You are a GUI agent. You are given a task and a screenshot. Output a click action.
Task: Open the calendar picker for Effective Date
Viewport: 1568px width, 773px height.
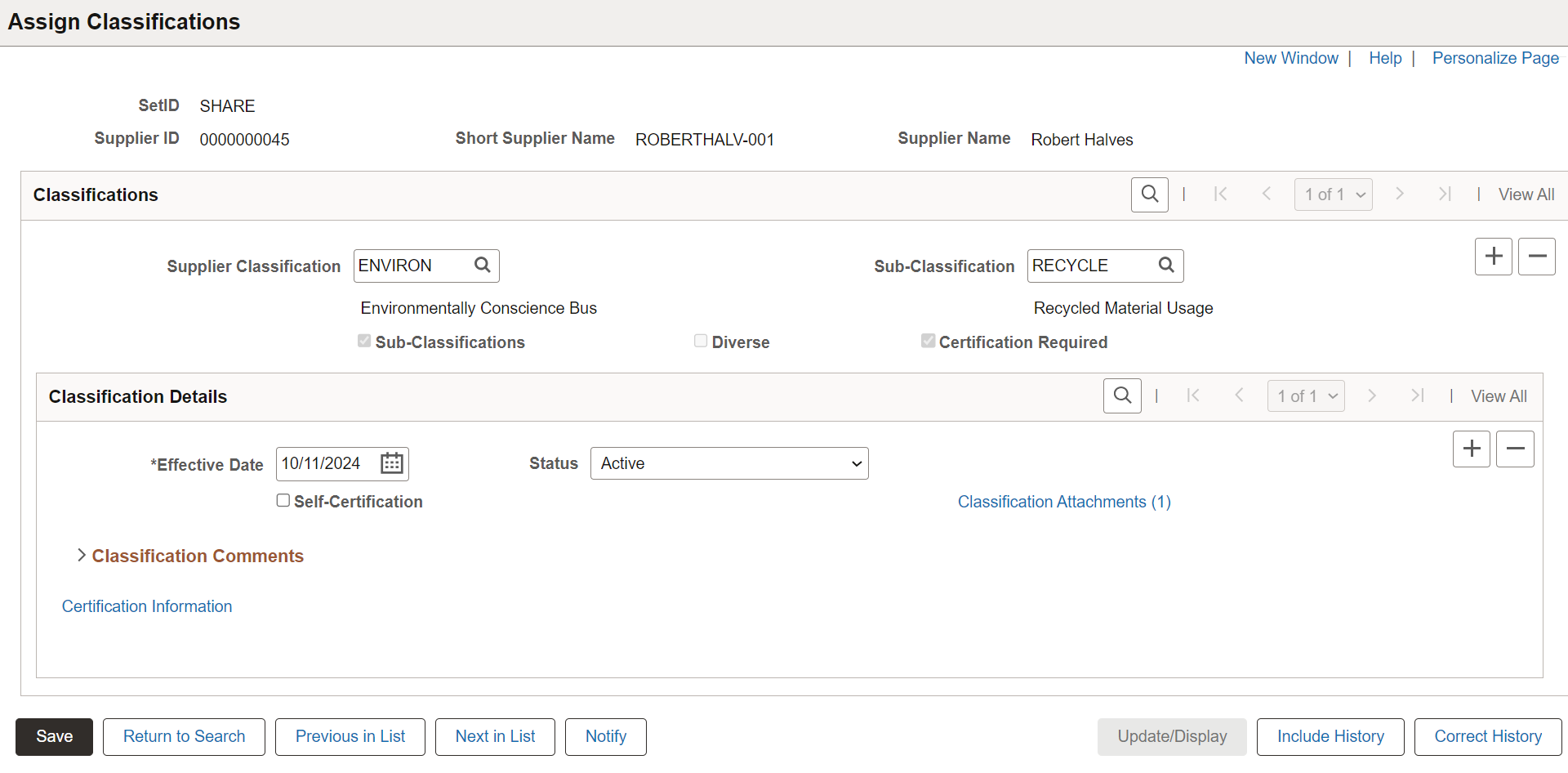click(x=391, y=463)
